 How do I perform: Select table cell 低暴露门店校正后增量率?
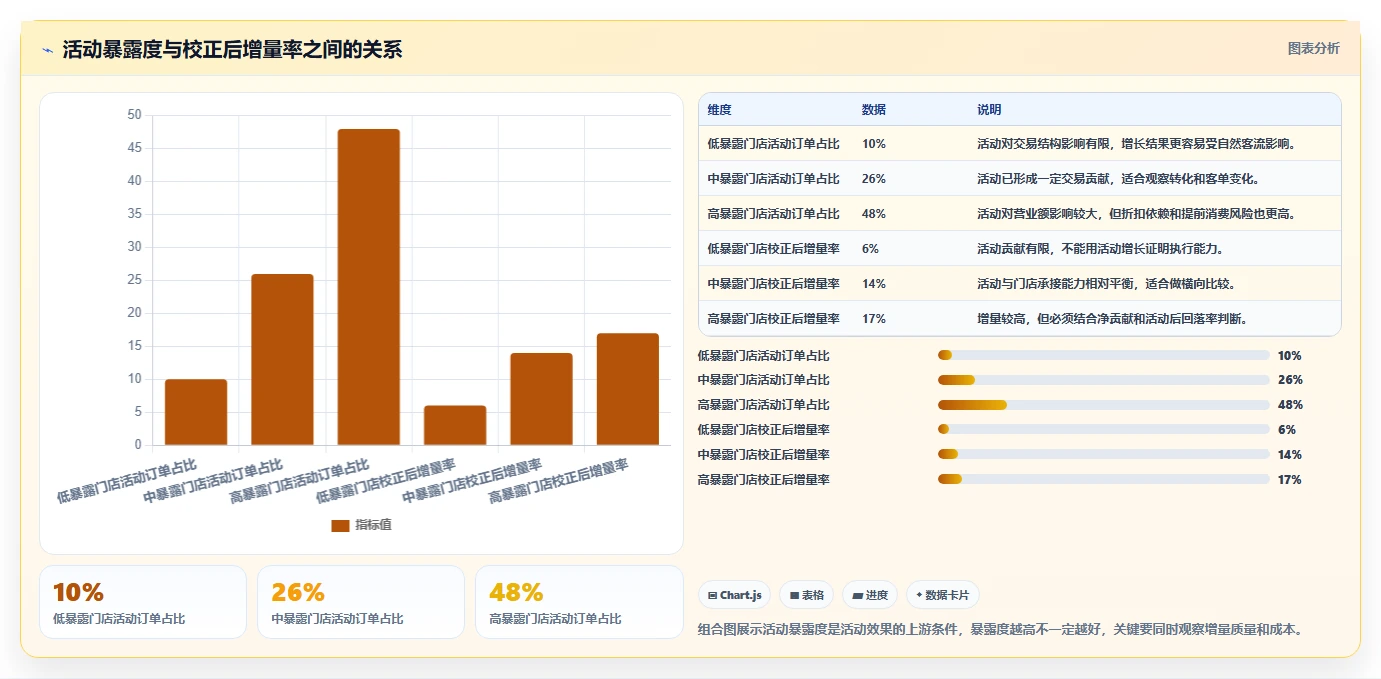[x=773, y=249]
